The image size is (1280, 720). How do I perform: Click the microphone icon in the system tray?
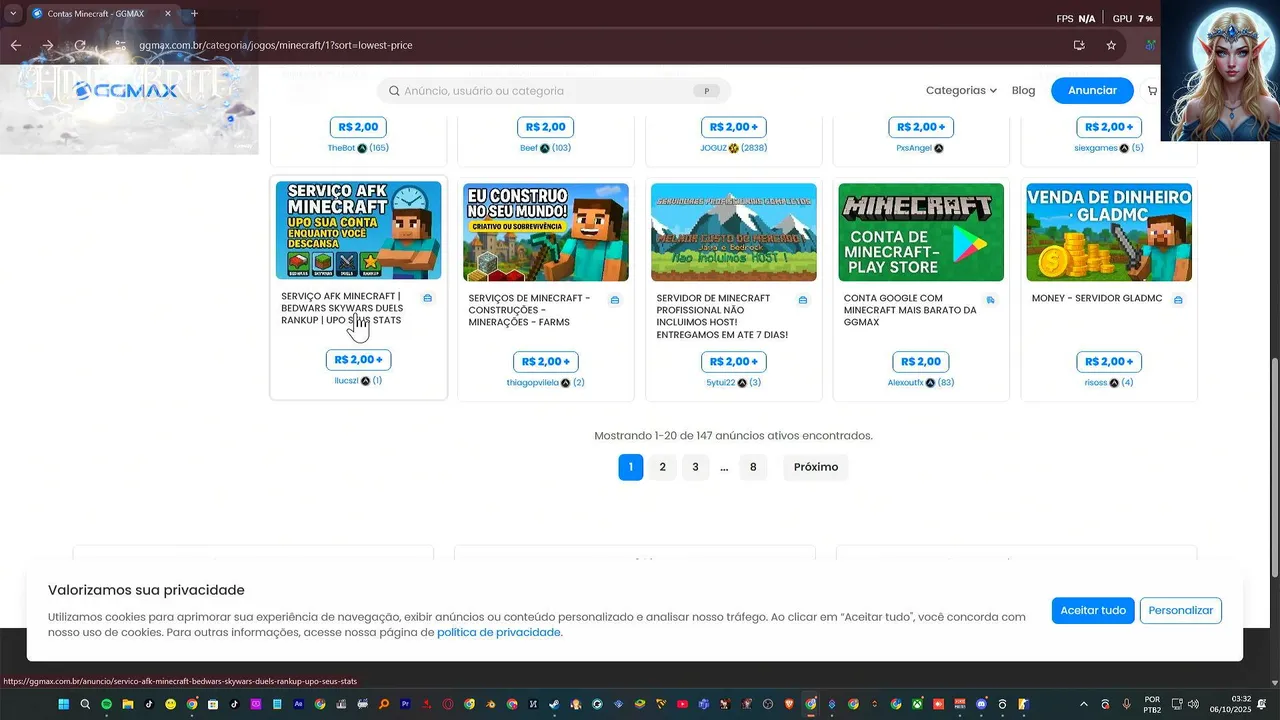[1127, 704]
